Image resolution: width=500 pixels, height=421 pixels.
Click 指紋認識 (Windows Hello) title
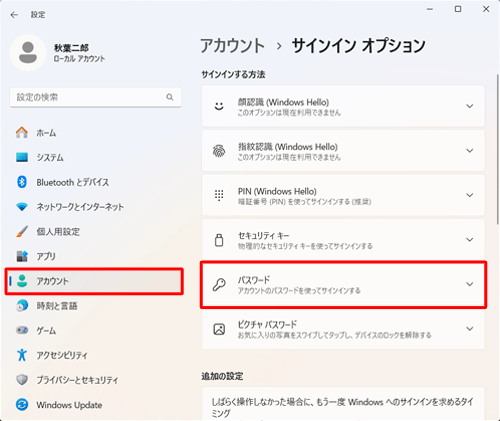[x=288, y=147]
